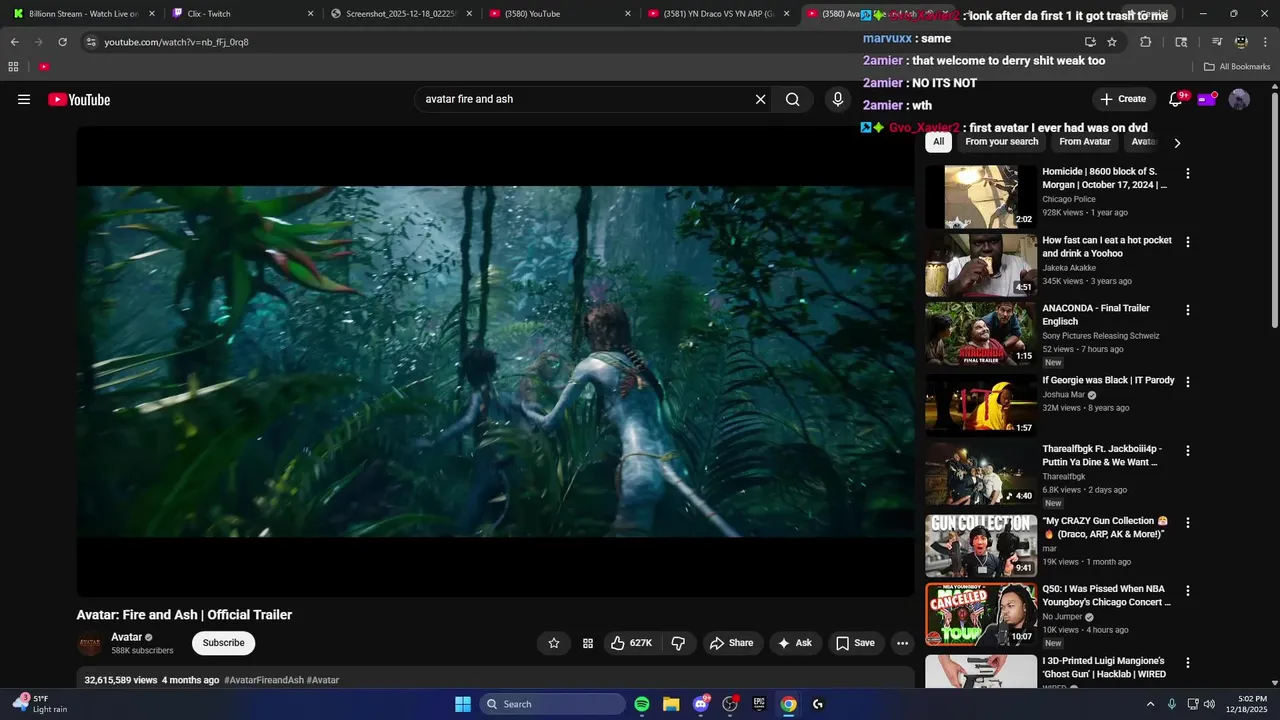Open the Chrome extensions puzzle icon
Viewport: 1280px width, 720px height.
pyautogui.click(x=1146, y=42)
